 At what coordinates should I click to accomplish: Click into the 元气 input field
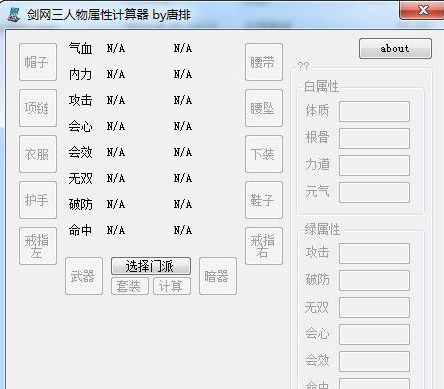click(x=374, y=192)
